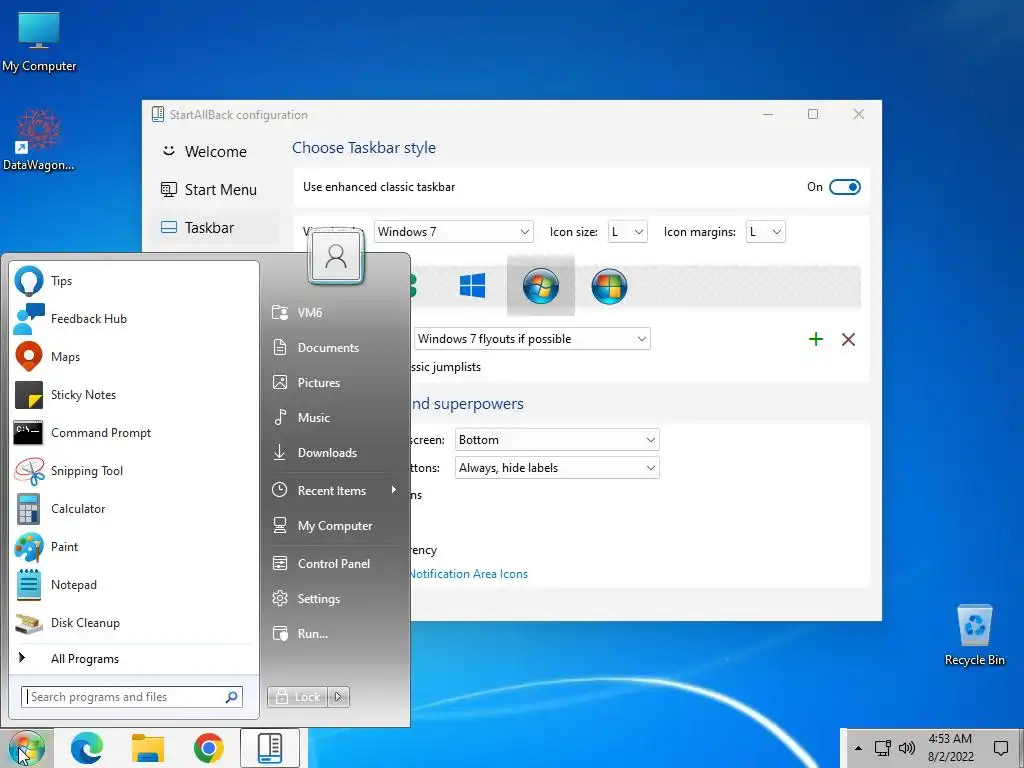This screenshot has width=1024, height=768.
Task: Click the show desktop edge strip
Action: click(x=1020, y=748)
